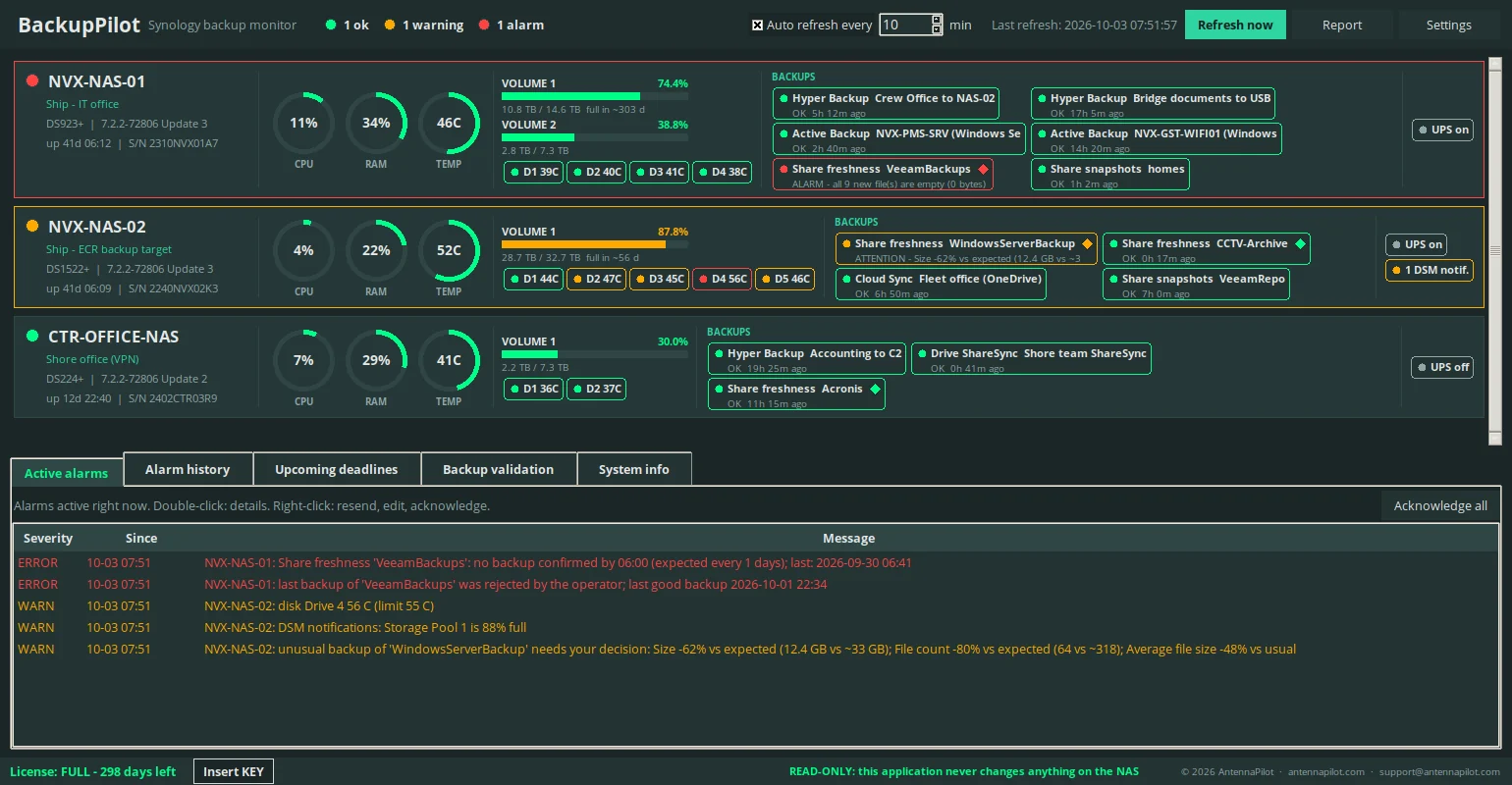Image resolution: width=1512 pixels, height=785 pixels.
Task: Click the orange Volume 1 bar at 87.8%
Action: point(595,244)
